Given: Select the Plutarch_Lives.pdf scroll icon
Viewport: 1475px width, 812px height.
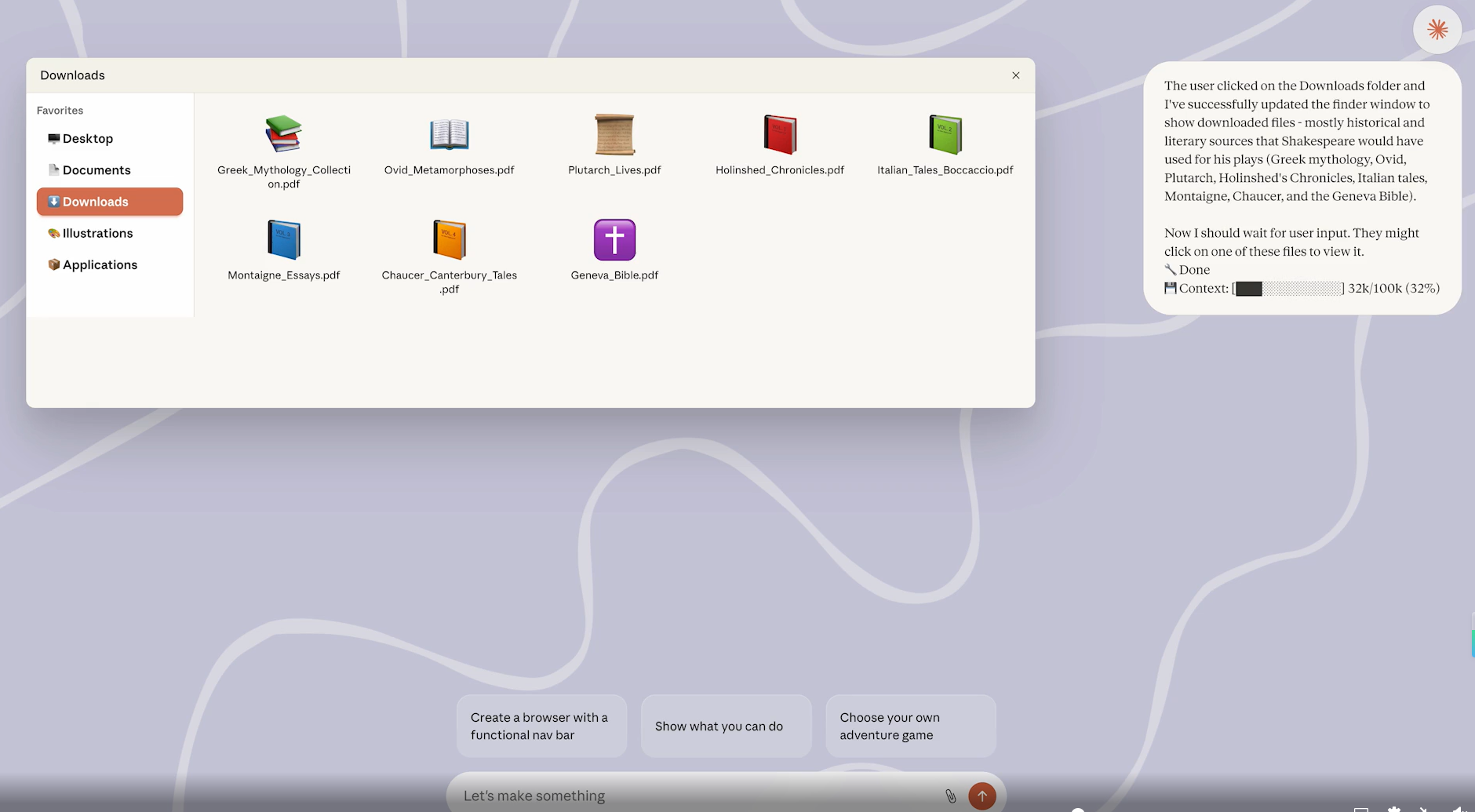Looking at the screenshot, I should point(614,134).
